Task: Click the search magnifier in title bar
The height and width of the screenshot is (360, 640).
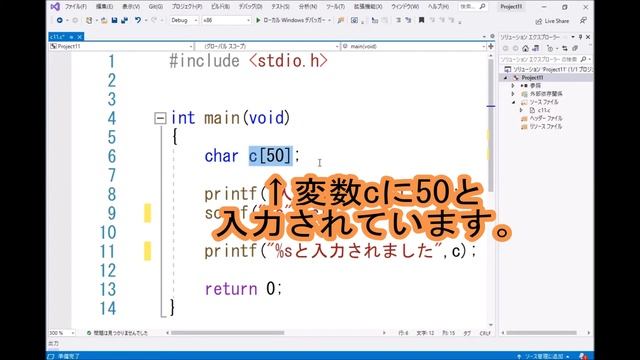Action: [x=482, y=7]
